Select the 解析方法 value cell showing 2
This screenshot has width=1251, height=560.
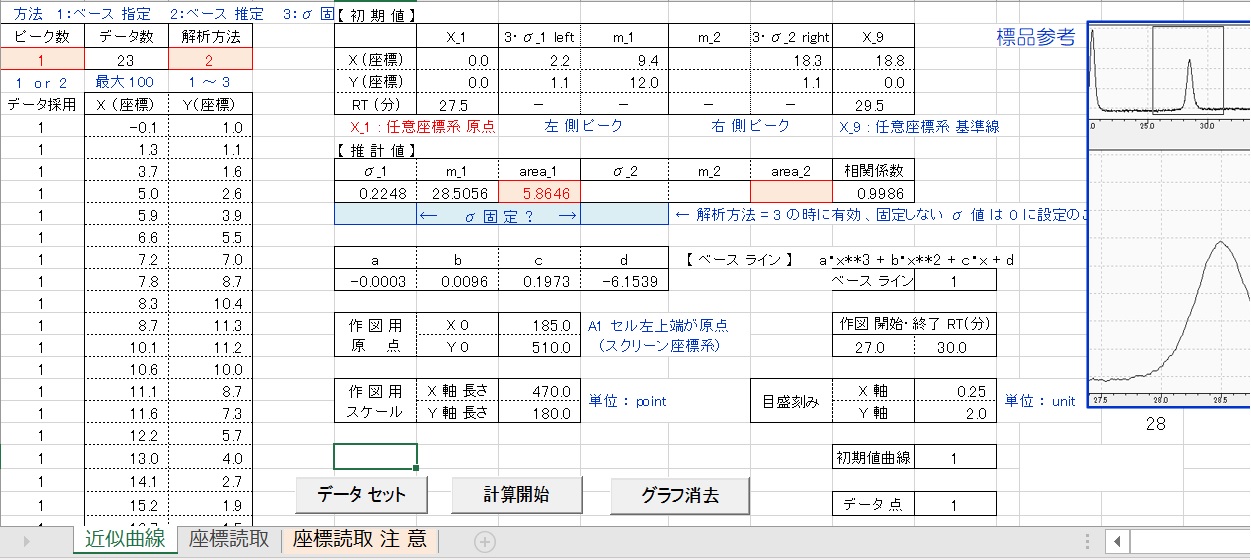click(x=211, y=59)
